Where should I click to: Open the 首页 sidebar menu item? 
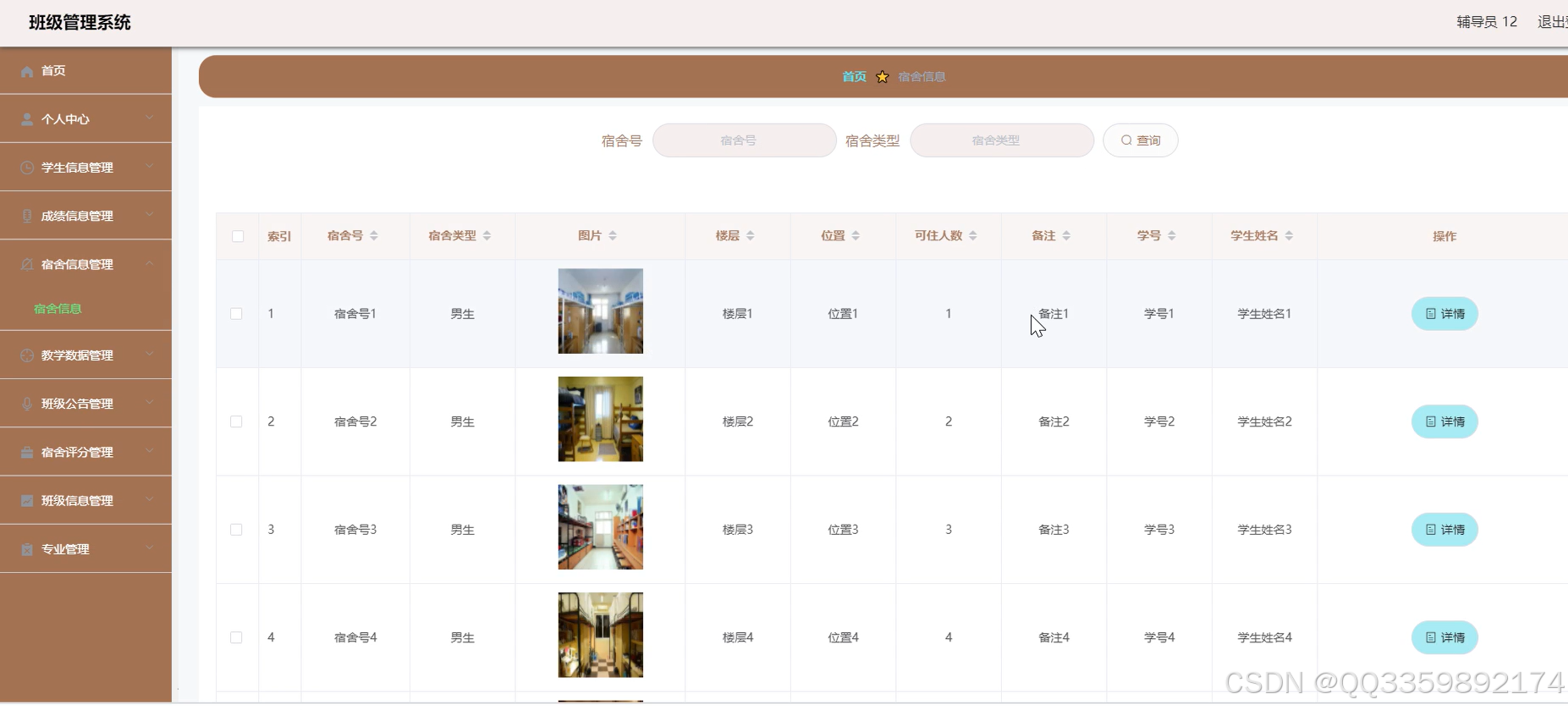click(x=85, y=71)
